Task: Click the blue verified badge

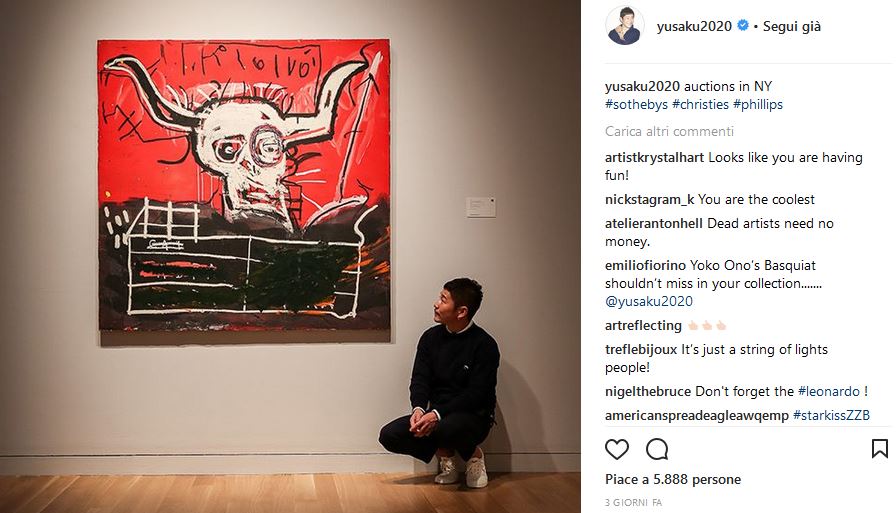Action: click(x=743, y=26)
